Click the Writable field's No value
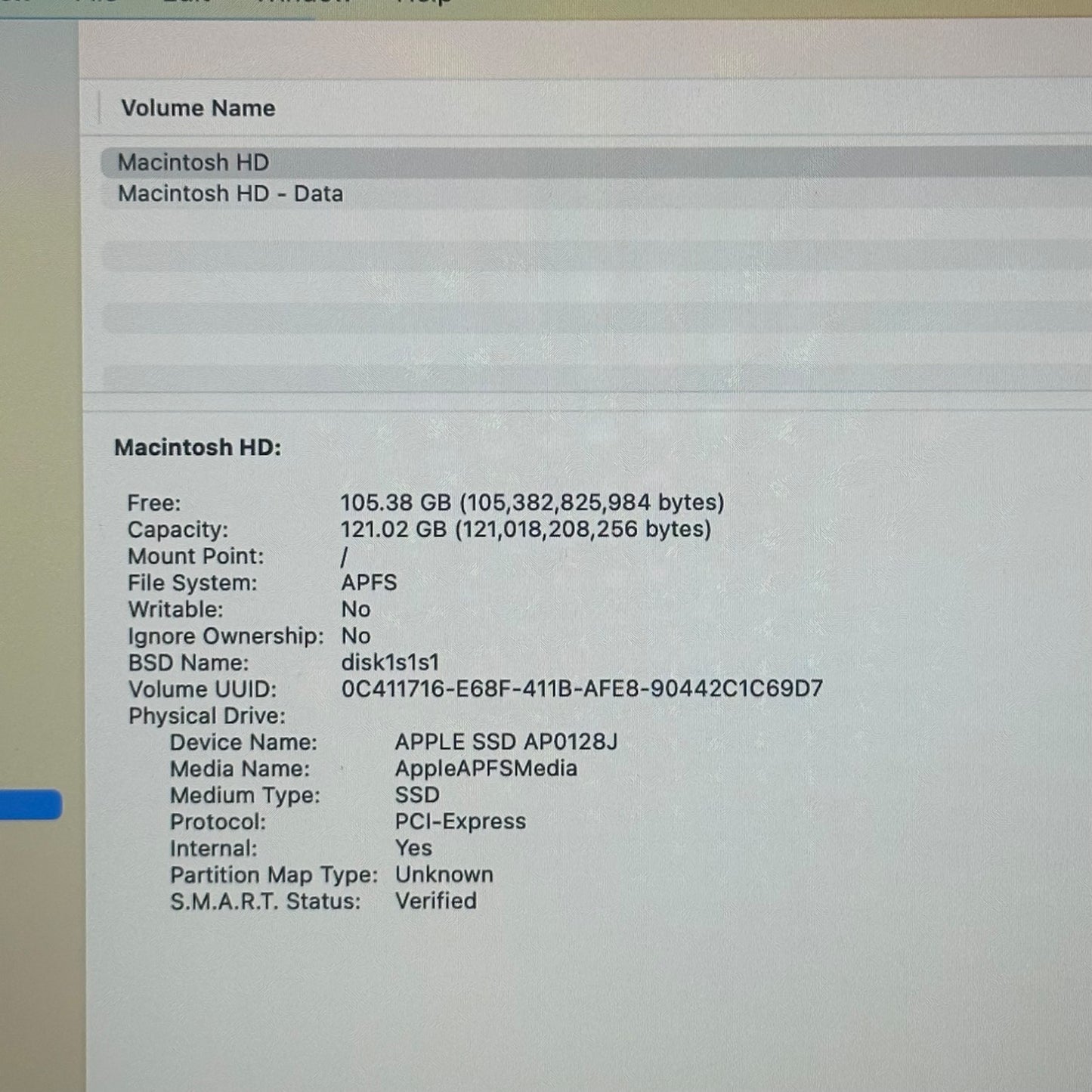 tap(355, 609)
